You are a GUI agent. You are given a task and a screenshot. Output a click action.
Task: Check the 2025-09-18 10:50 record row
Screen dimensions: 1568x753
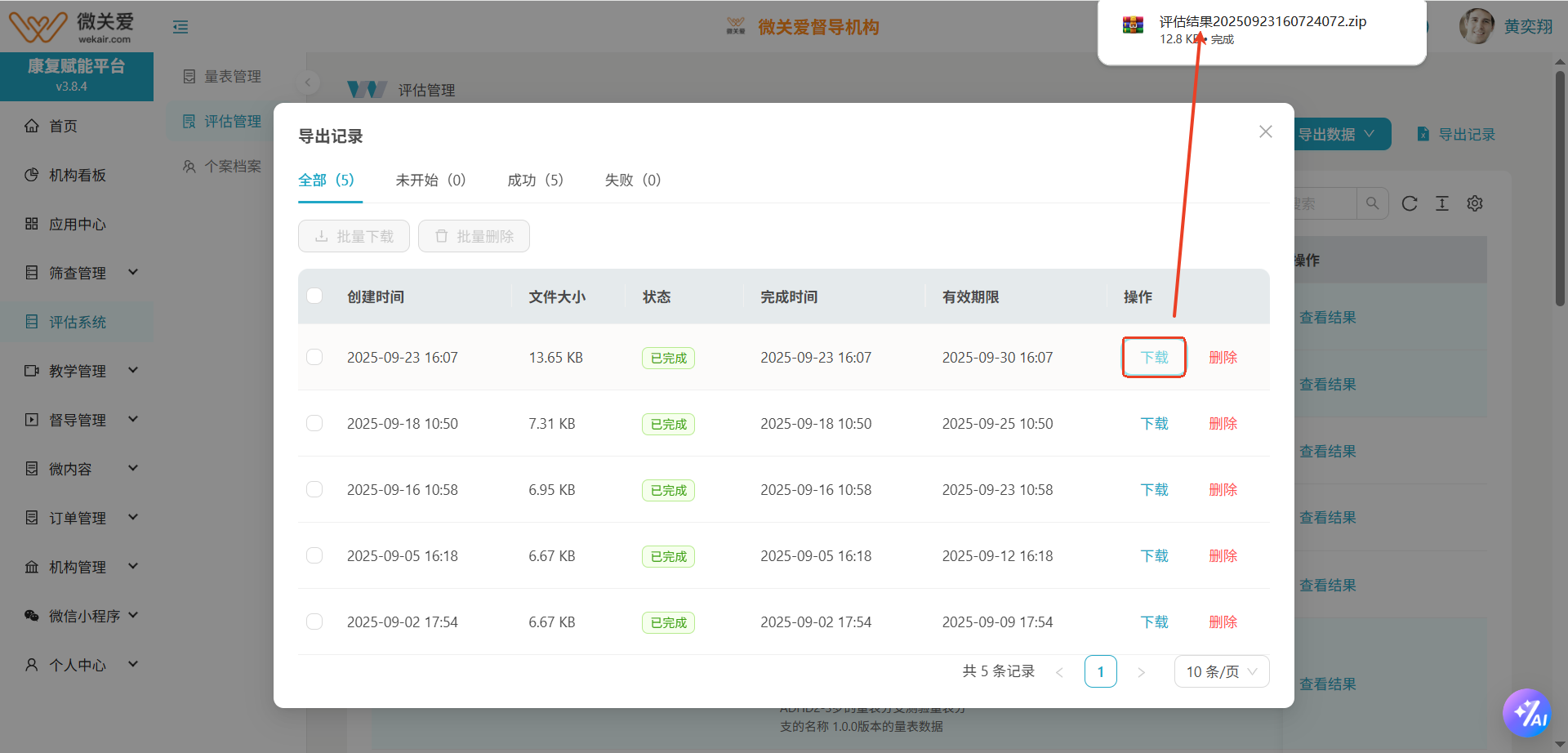(314, 423)
